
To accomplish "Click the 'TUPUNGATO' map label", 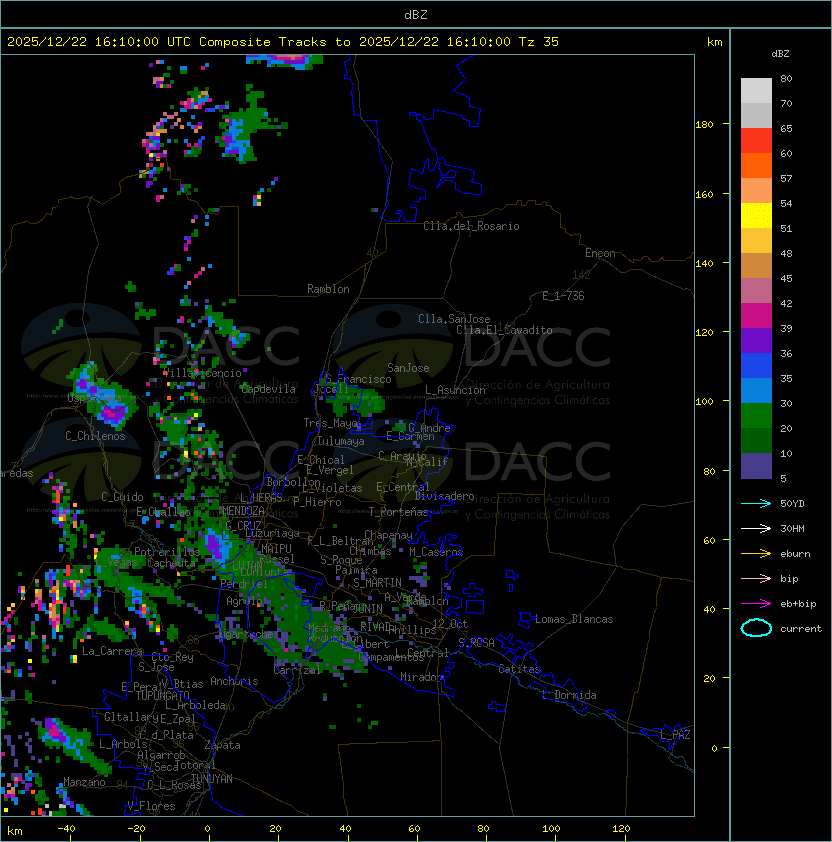I will (x=162, y=695).
